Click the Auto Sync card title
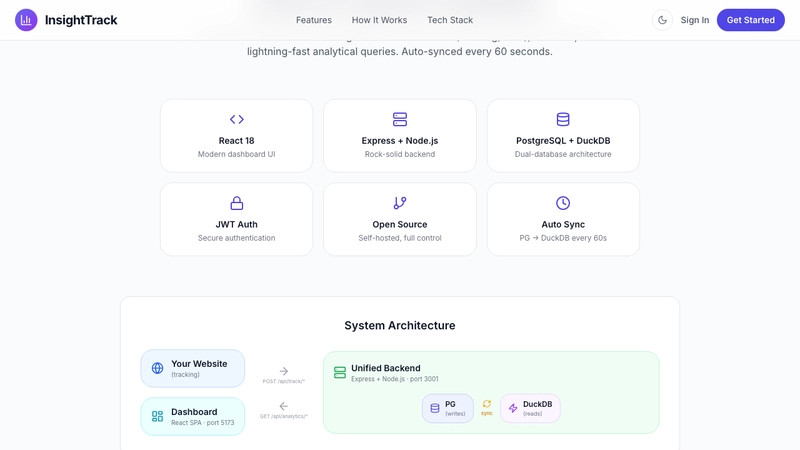800x450 pixels. tap(563, 224)
